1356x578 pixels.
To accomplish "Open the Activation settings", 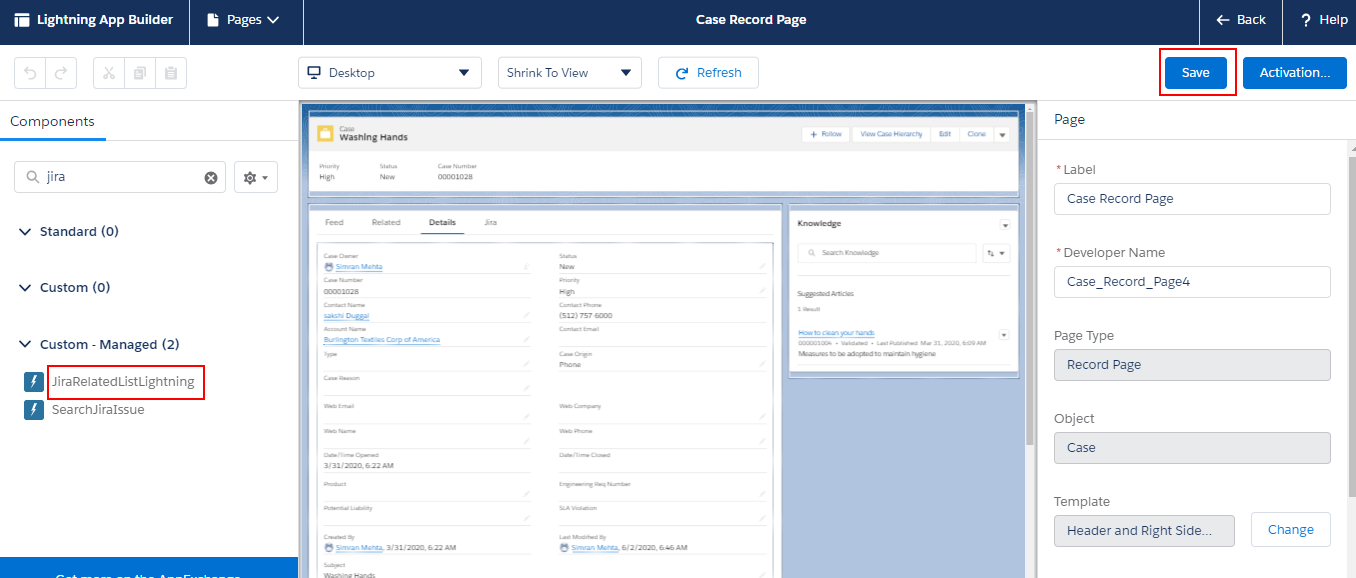I will [1295, 73].
